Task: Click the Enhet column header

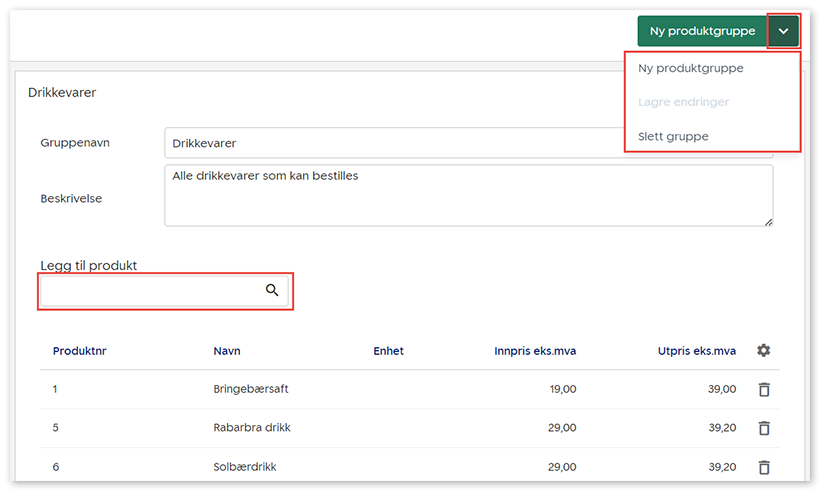Action: pos(388,351)
